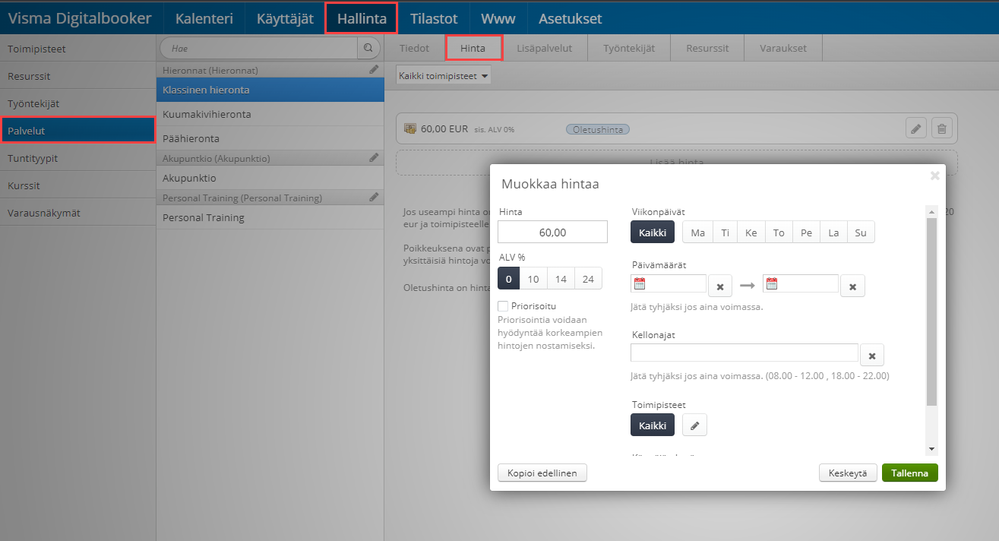
Task: Toggle Pe weekday
Action: [806, 232]
